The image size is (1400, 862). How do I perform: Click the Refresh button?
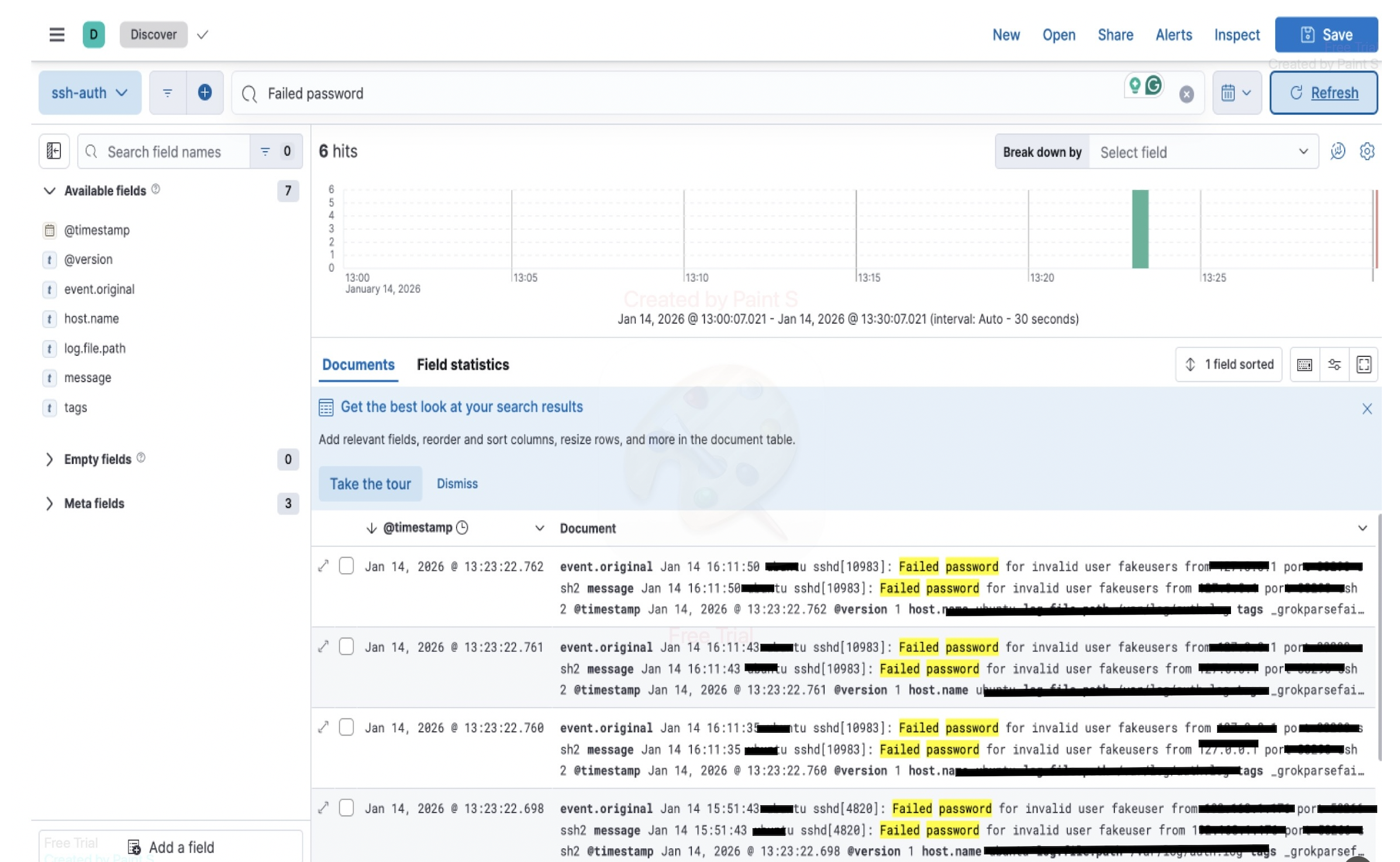(x=1323, y=93)
